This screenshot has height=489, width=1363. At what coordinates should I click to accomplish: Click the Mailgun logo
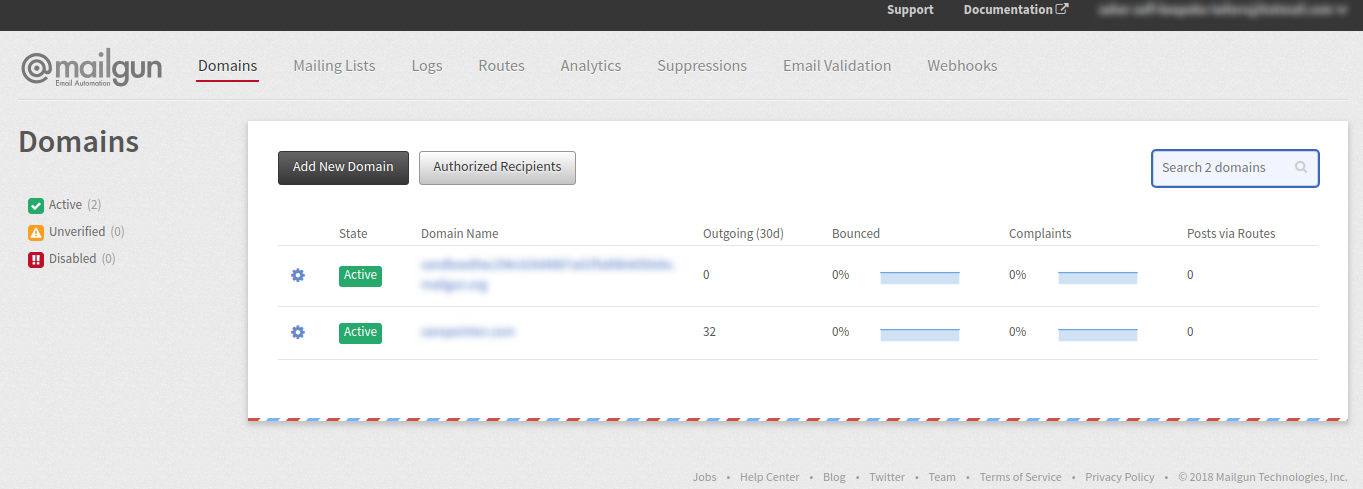point(91,68)
